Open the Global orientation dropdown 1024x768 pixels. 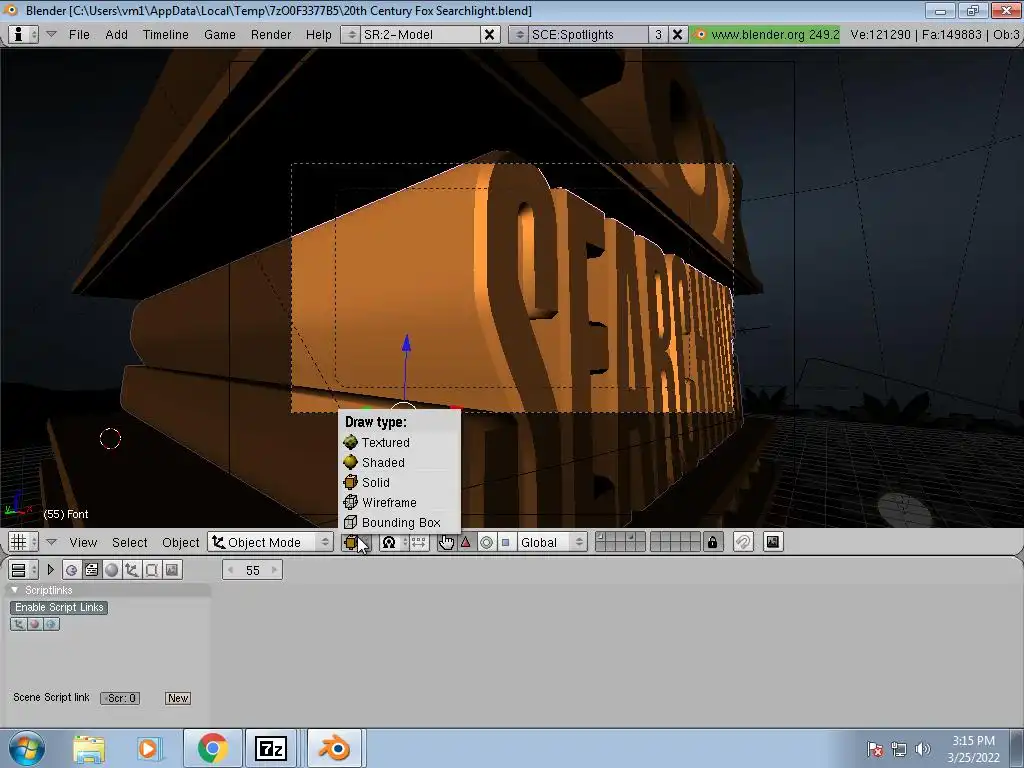(552, 542)
